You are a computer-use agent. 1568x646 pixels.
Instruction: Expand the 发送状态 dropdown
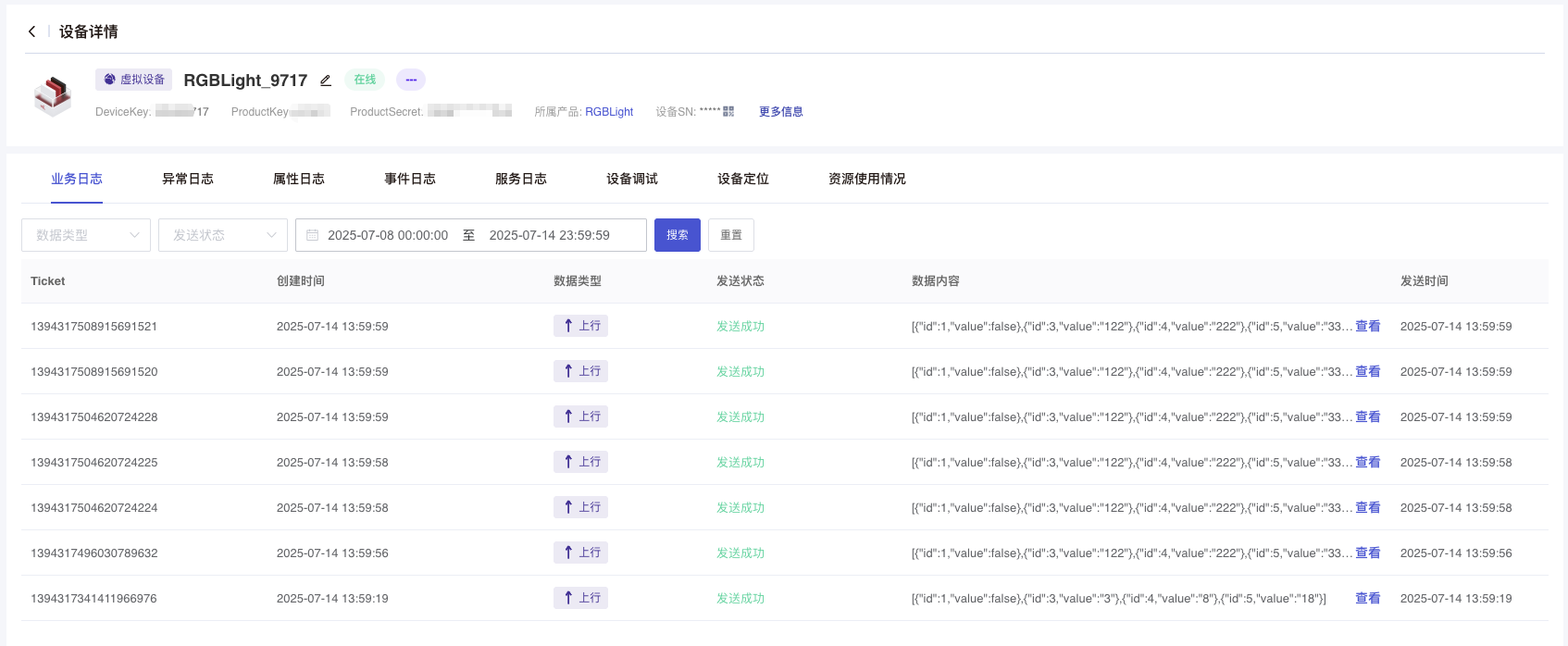click(223, 235)
